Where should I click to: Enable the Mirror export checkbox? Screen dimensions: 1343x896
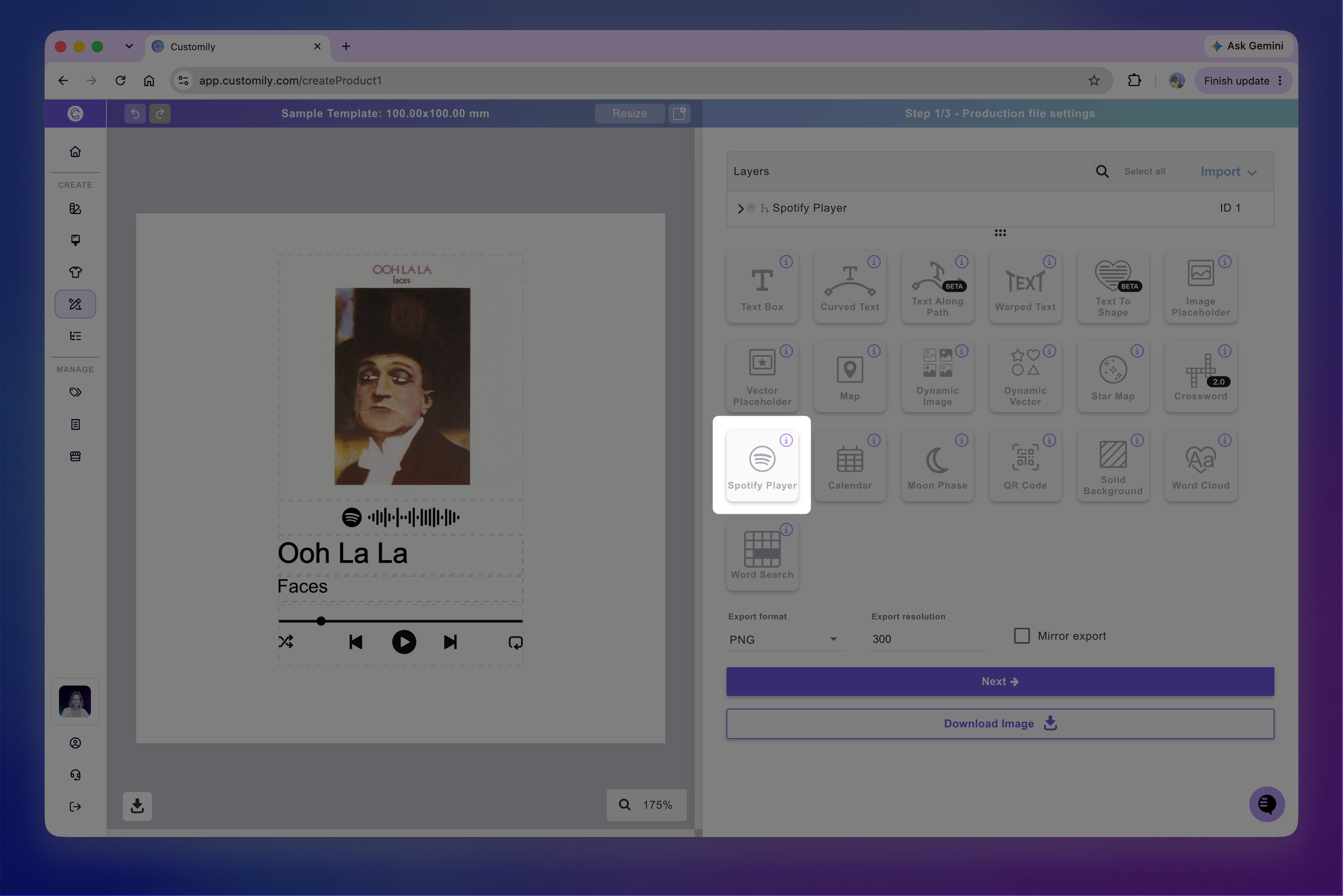1021,635
